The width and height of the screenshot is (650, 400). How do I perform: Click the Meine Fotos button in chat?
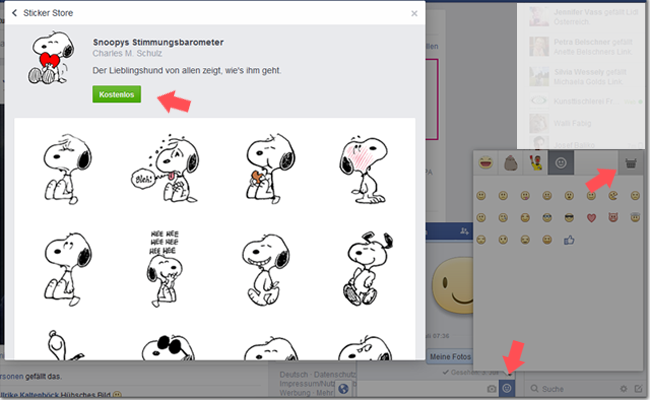pyautogui.click(x=450, y=356)
